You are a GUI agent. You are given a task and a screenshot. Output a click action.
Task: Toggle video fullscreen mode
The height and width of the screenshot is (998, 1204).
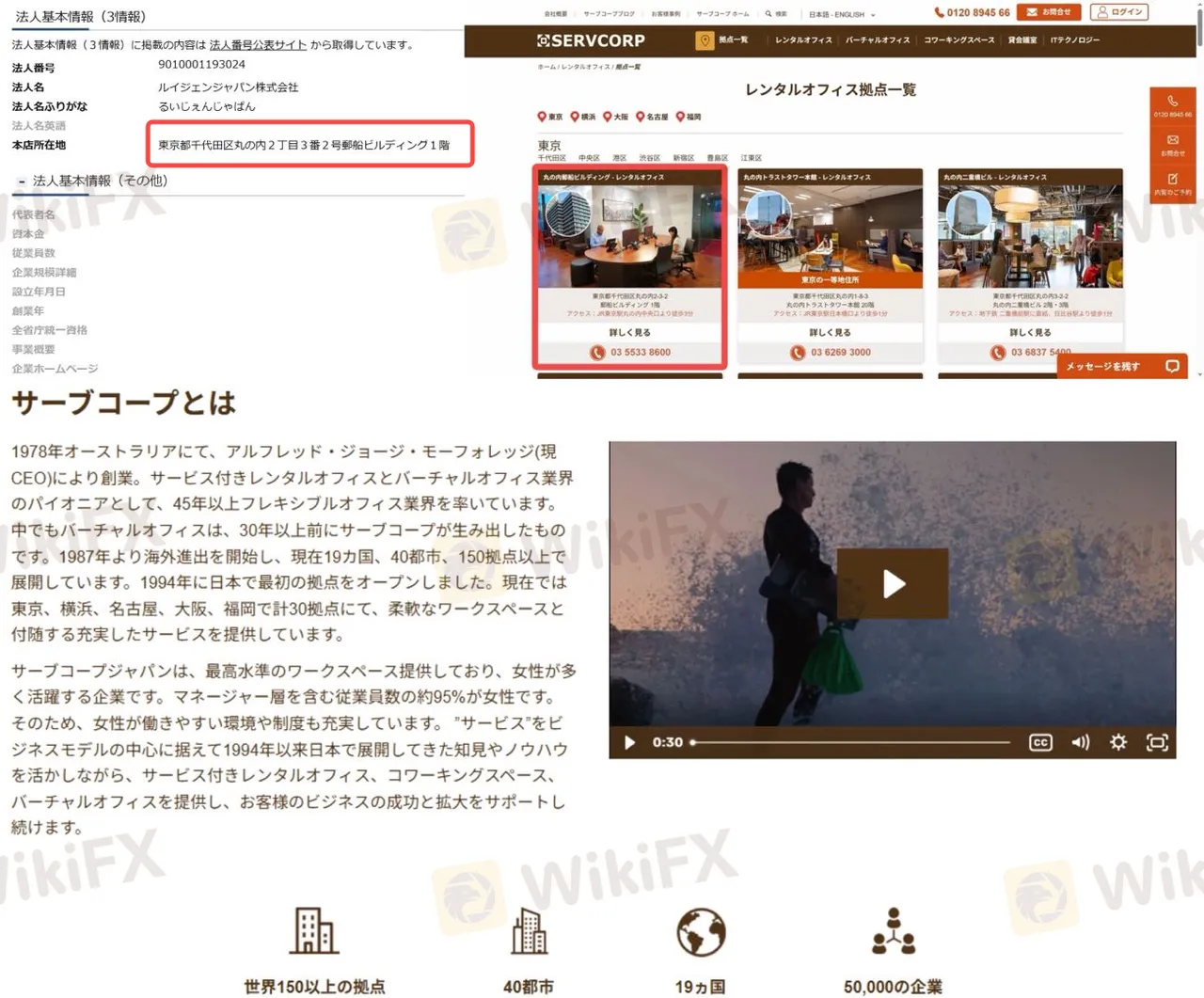pos(1157,742)
